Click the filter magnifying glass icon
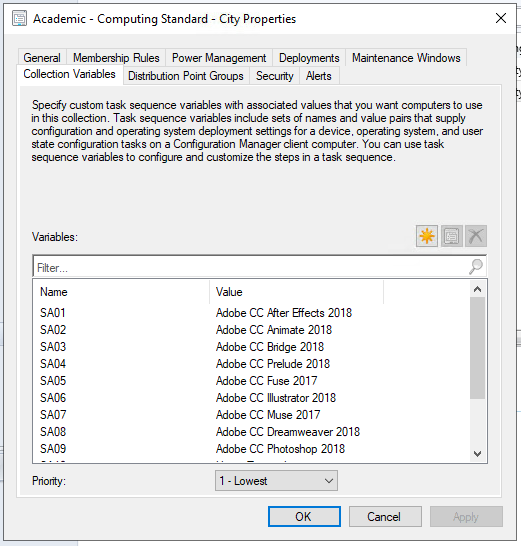This screenshot has height=546, width=521. [x=475, y=267]
